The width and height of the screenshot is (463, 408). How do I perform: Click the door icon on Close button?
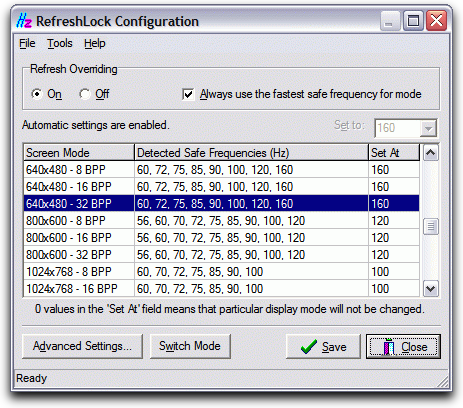(389, 347)
